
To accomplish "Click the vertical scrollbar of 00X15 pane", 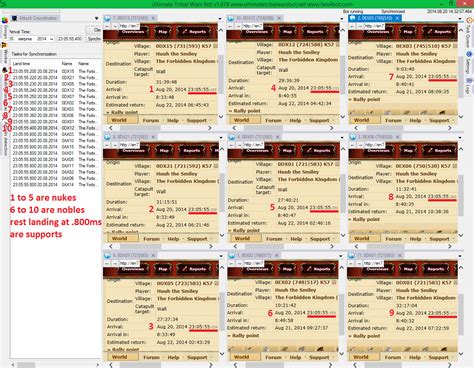I will 221,73.
